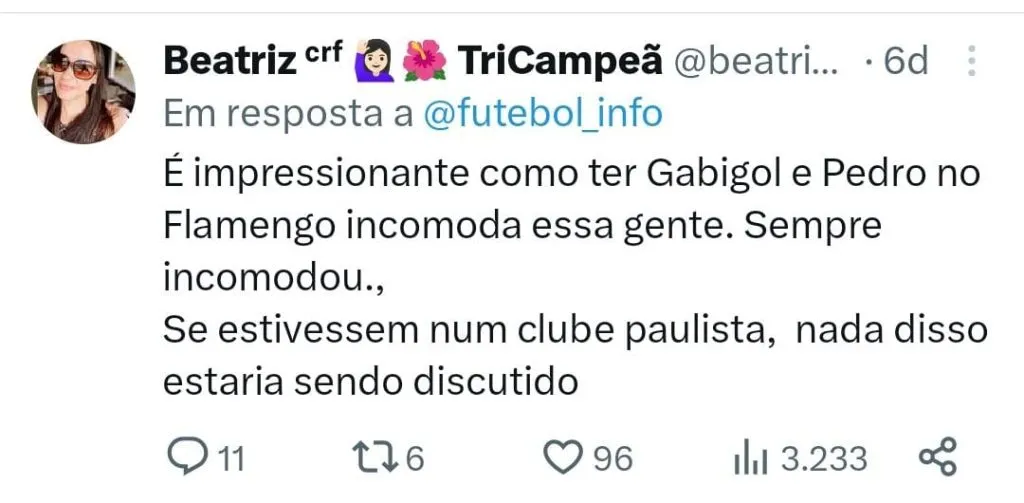Click the TriCampeã name text

560,61
